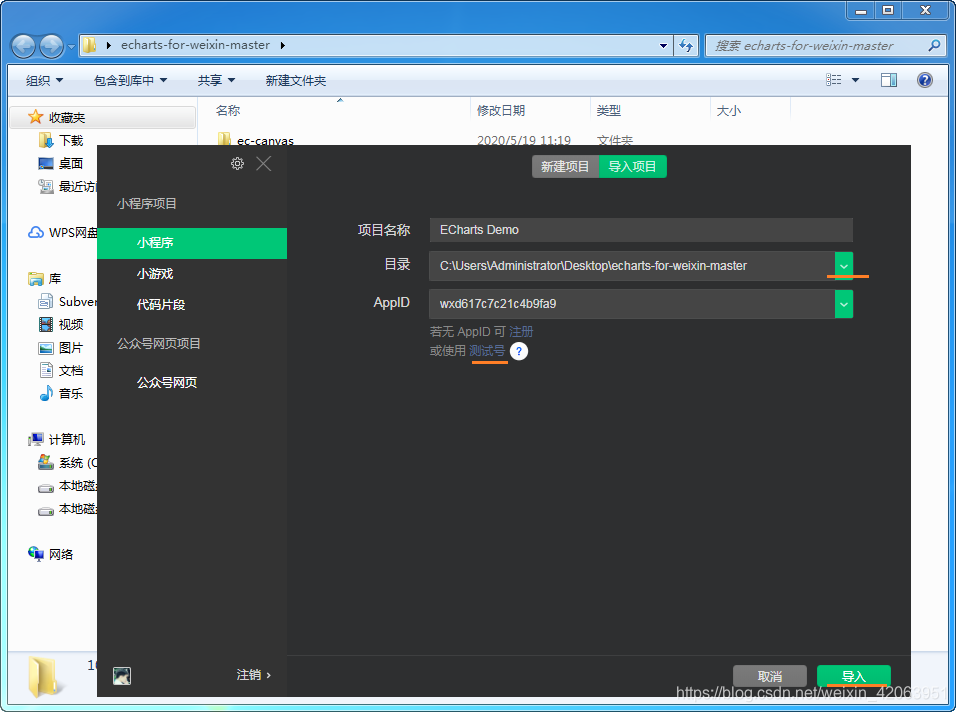The width and height of the screenshot is (956, 712).
Task: Expand the AppID dropdown arrow
Action: click(844, 304)
